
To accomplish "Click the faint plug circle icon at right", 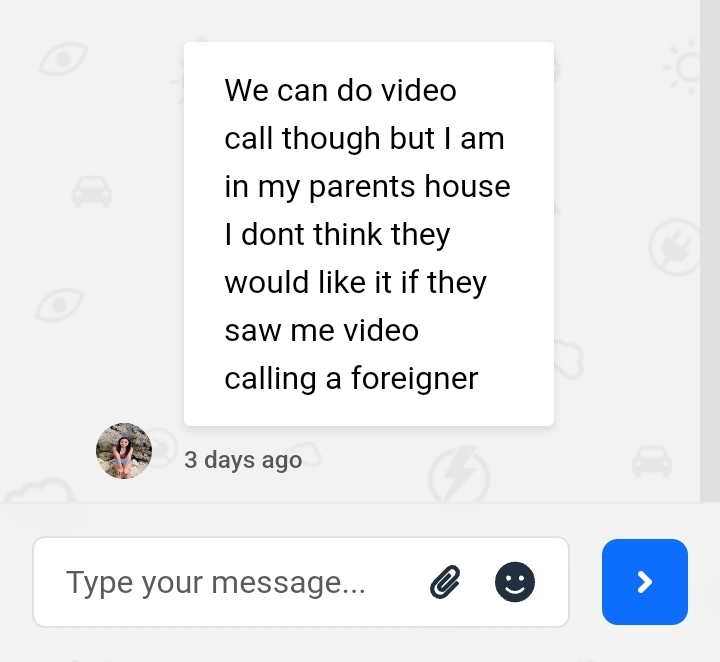I will [x=675, y=247].
